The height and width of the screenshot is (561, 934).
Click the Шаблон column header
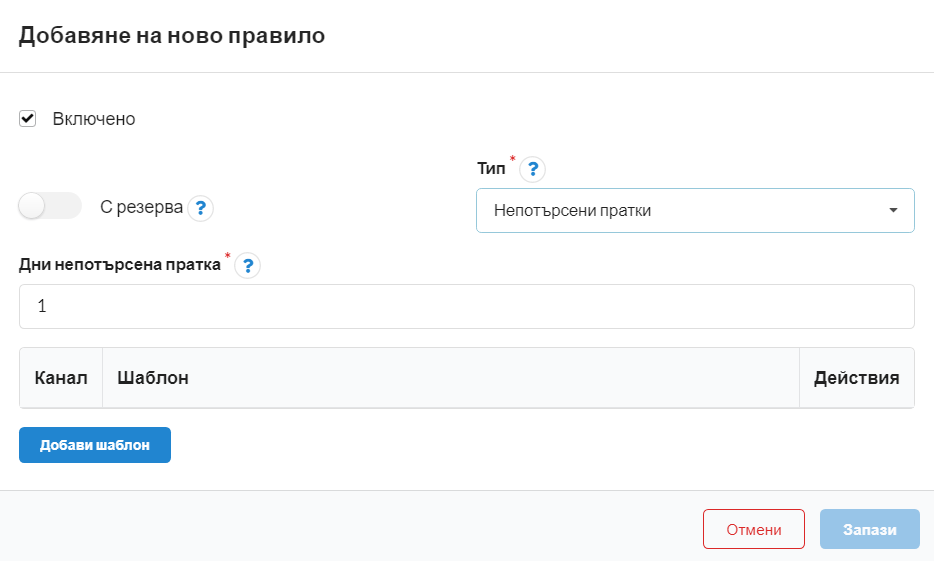pyautogui.click(x=451, y=378)
